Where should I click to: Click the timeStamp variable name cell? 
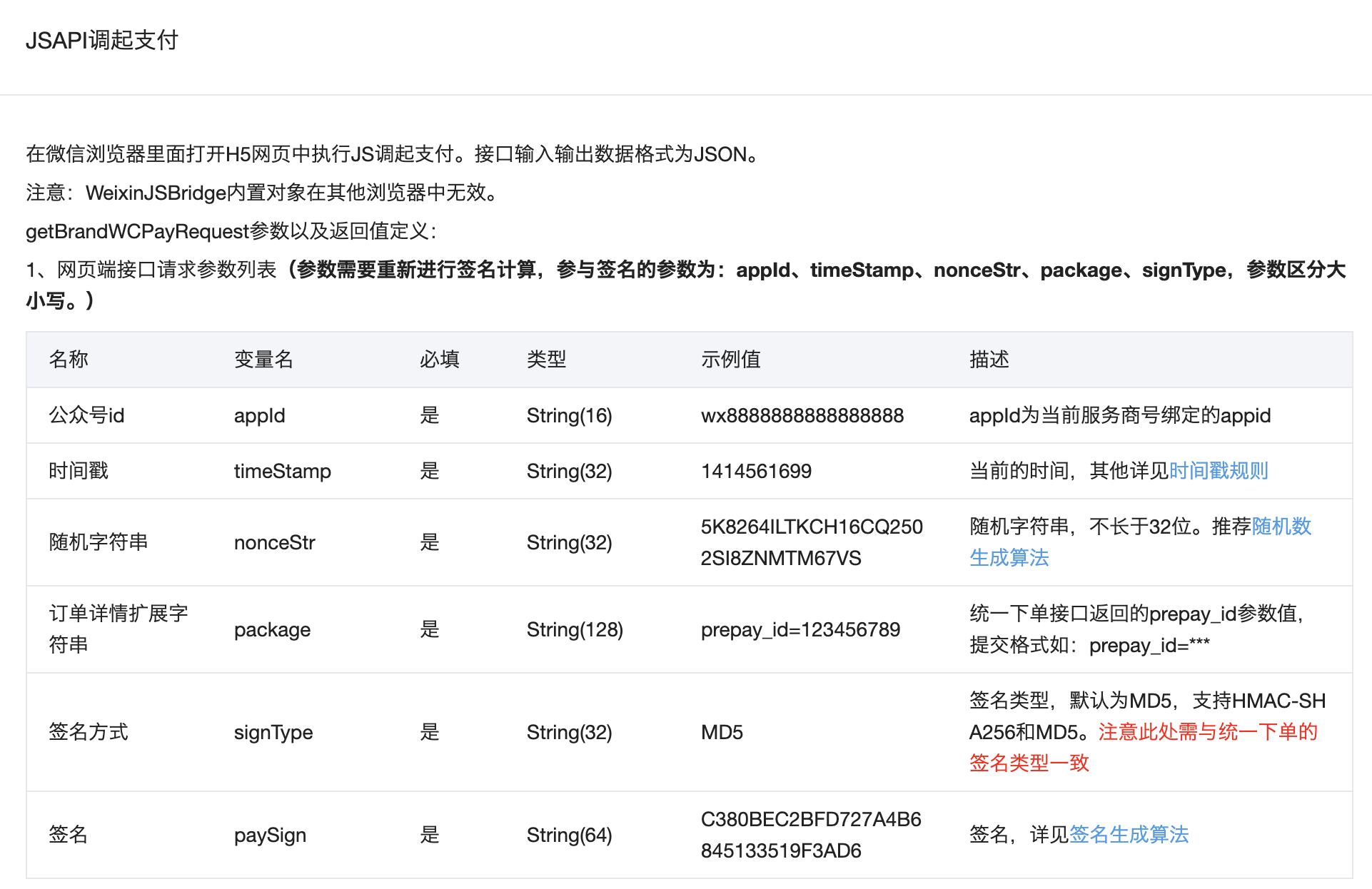tap(282, 471)
